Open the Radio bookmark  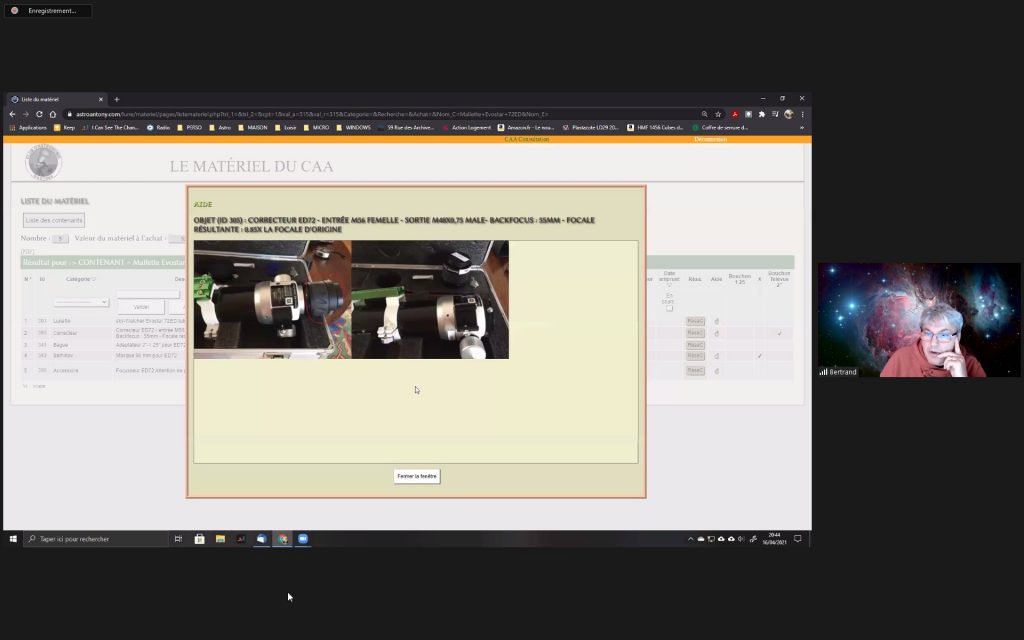point(159,128)
